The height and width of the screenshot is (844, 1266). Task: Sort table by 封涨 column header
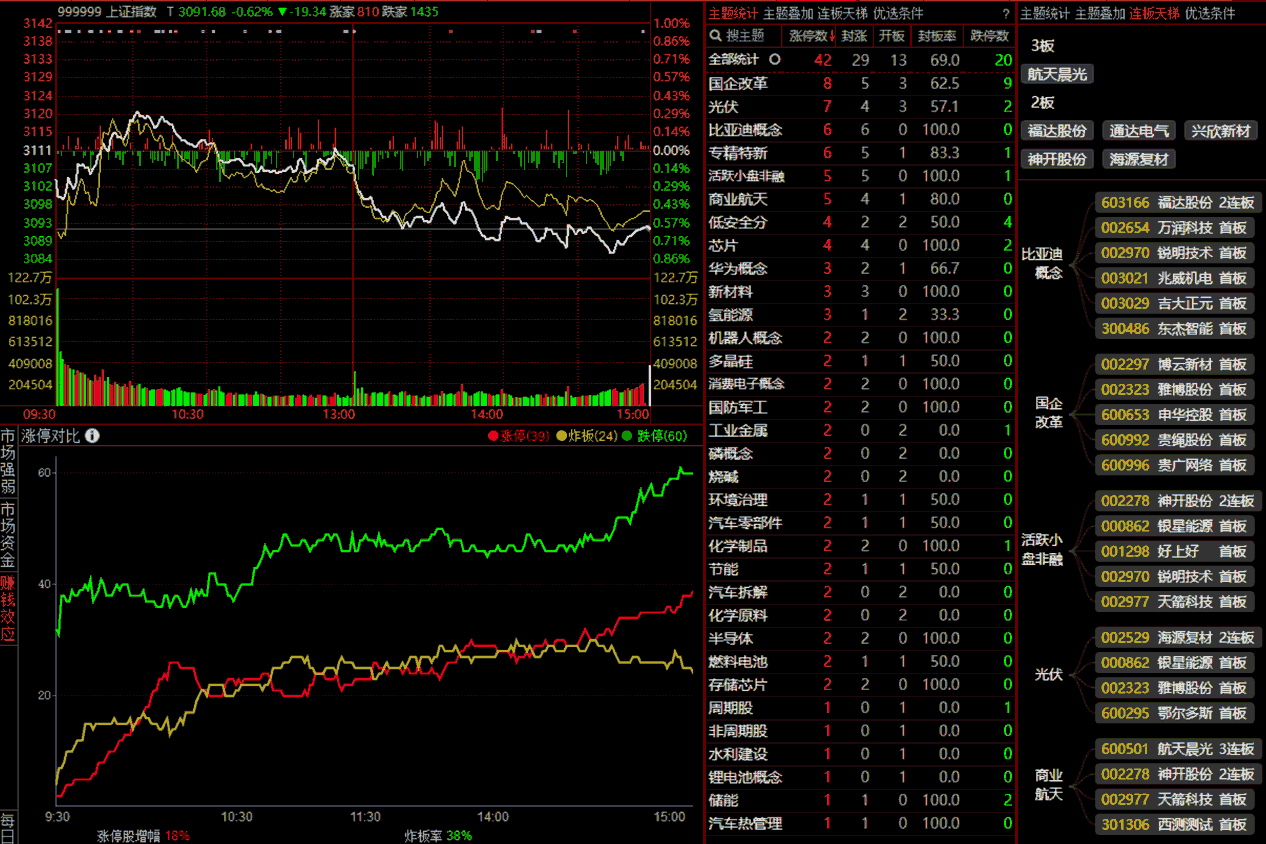point(853,36)
